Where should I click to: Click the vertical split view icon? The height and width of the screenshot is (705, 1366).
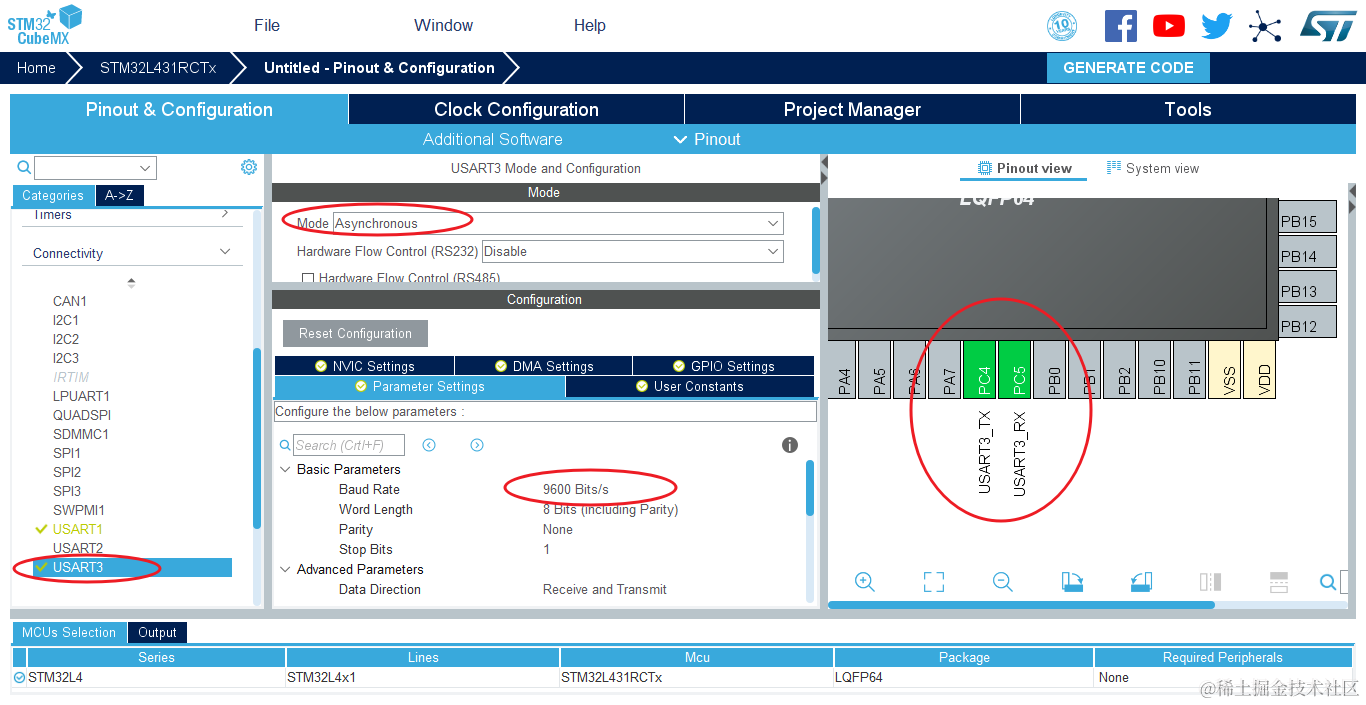1210,582
